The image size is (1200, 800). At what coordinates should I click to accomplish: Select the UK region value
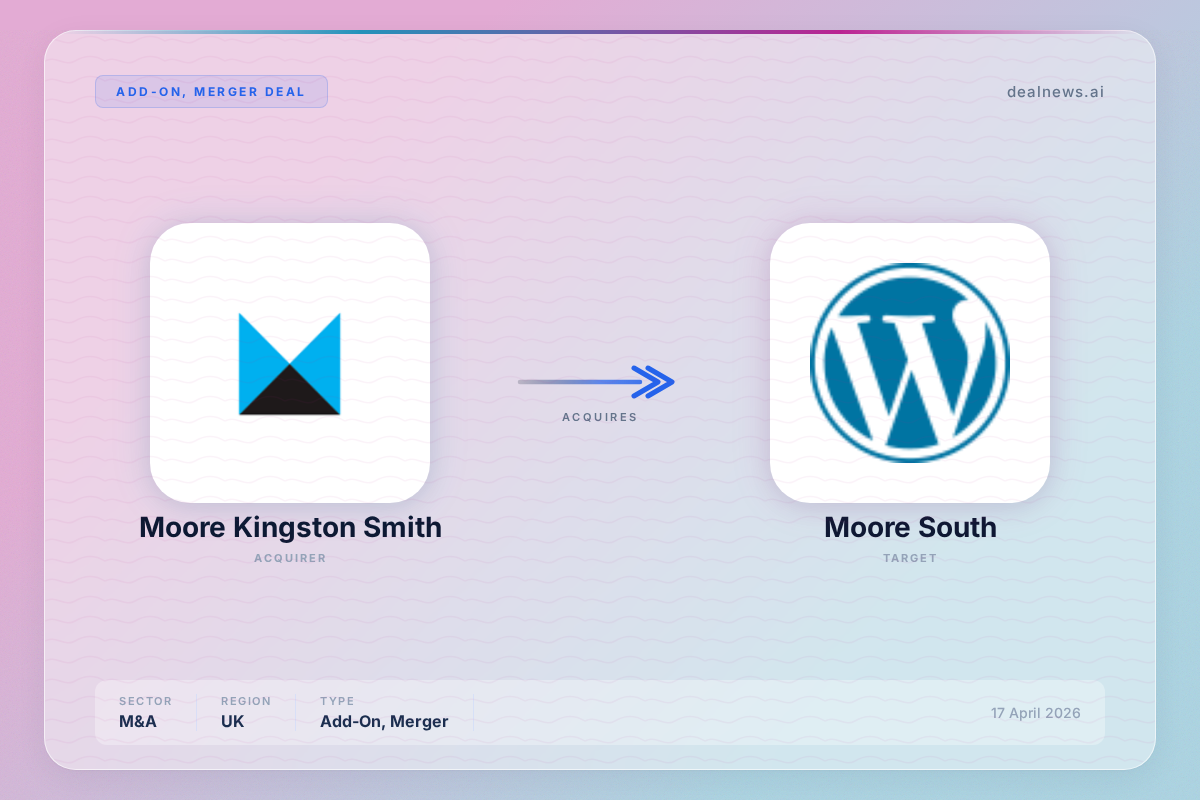coord(232,721)
